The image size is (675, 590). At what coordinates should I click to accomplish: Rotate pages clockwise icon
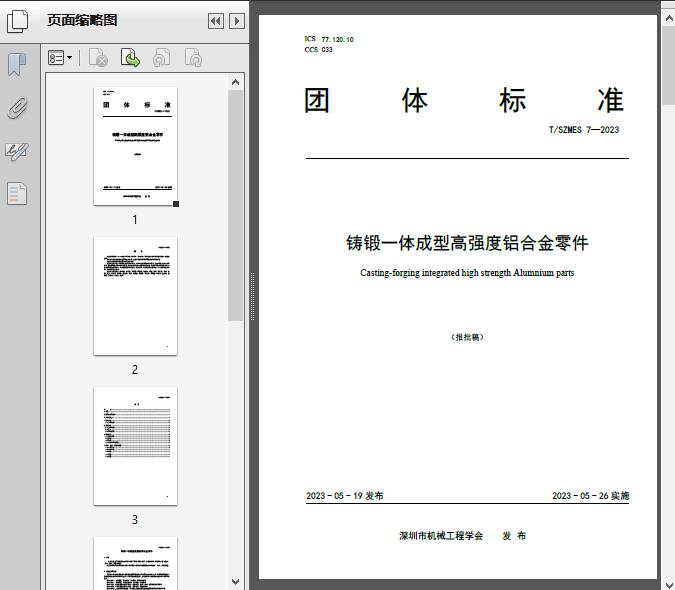point(193,58)
